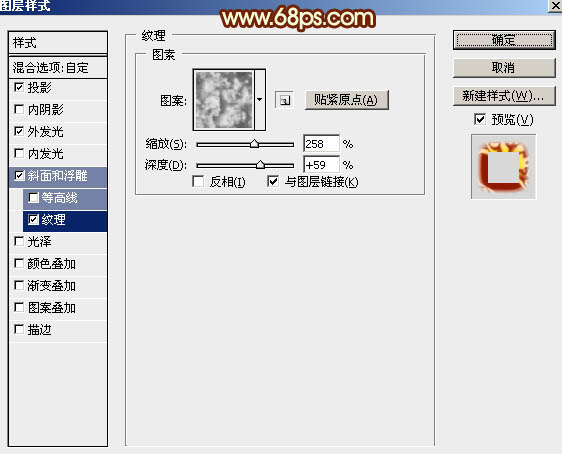
Task: Enable the 内发光 checkbox
Action: [19, 153]
